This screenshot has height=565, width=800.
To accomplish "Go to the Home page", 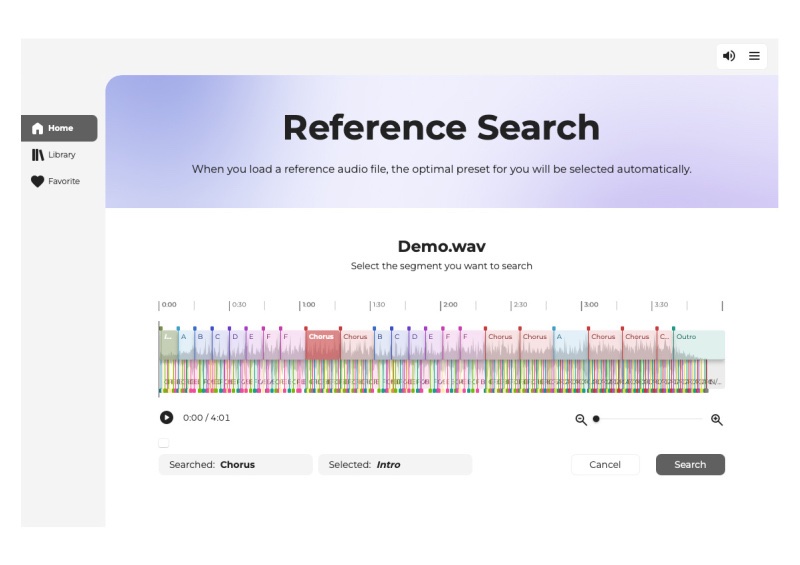I will [59, 128].
